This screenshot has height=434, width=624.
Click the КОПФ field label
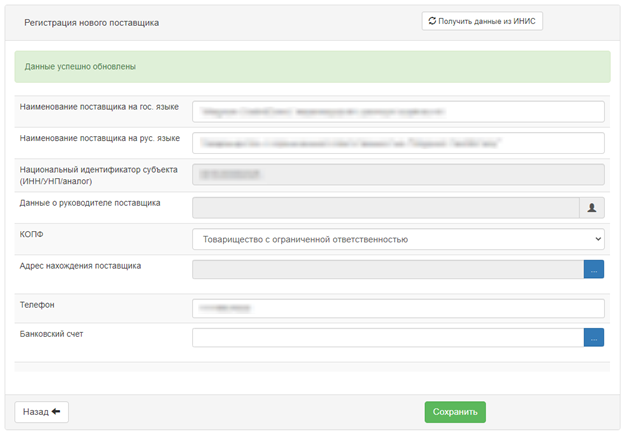[x=31, y=234]
